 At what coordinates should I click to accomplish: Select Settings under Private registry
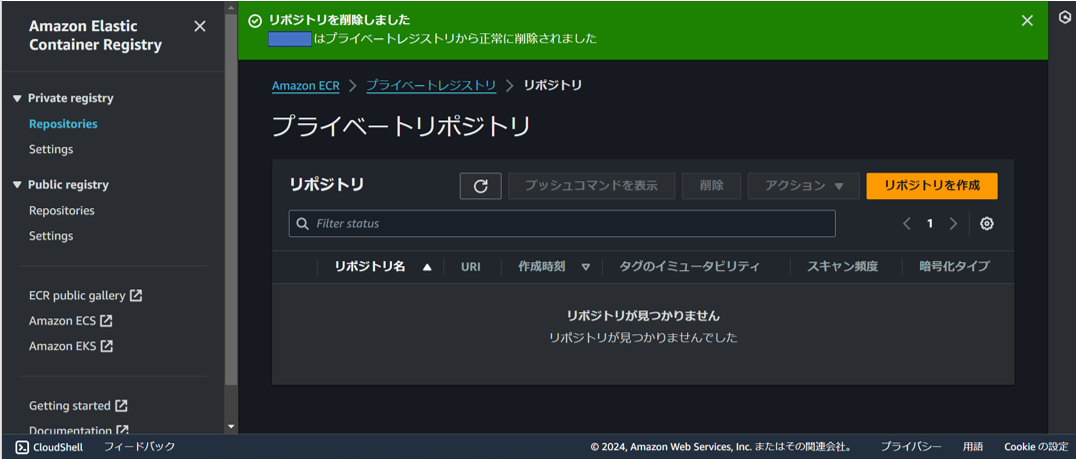tap(51, 149)
